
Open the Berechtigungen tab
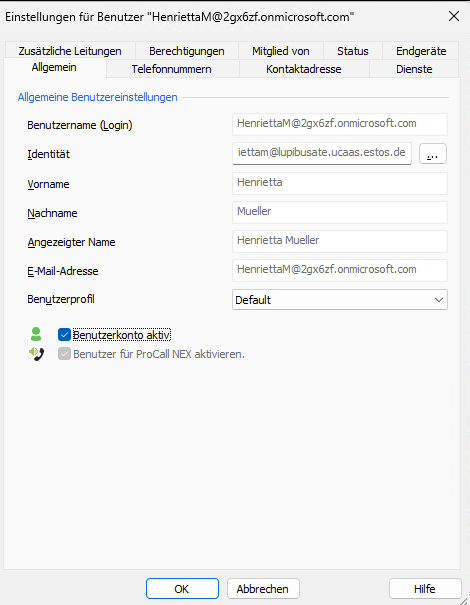pyautogui.click(x=187, y=51)
